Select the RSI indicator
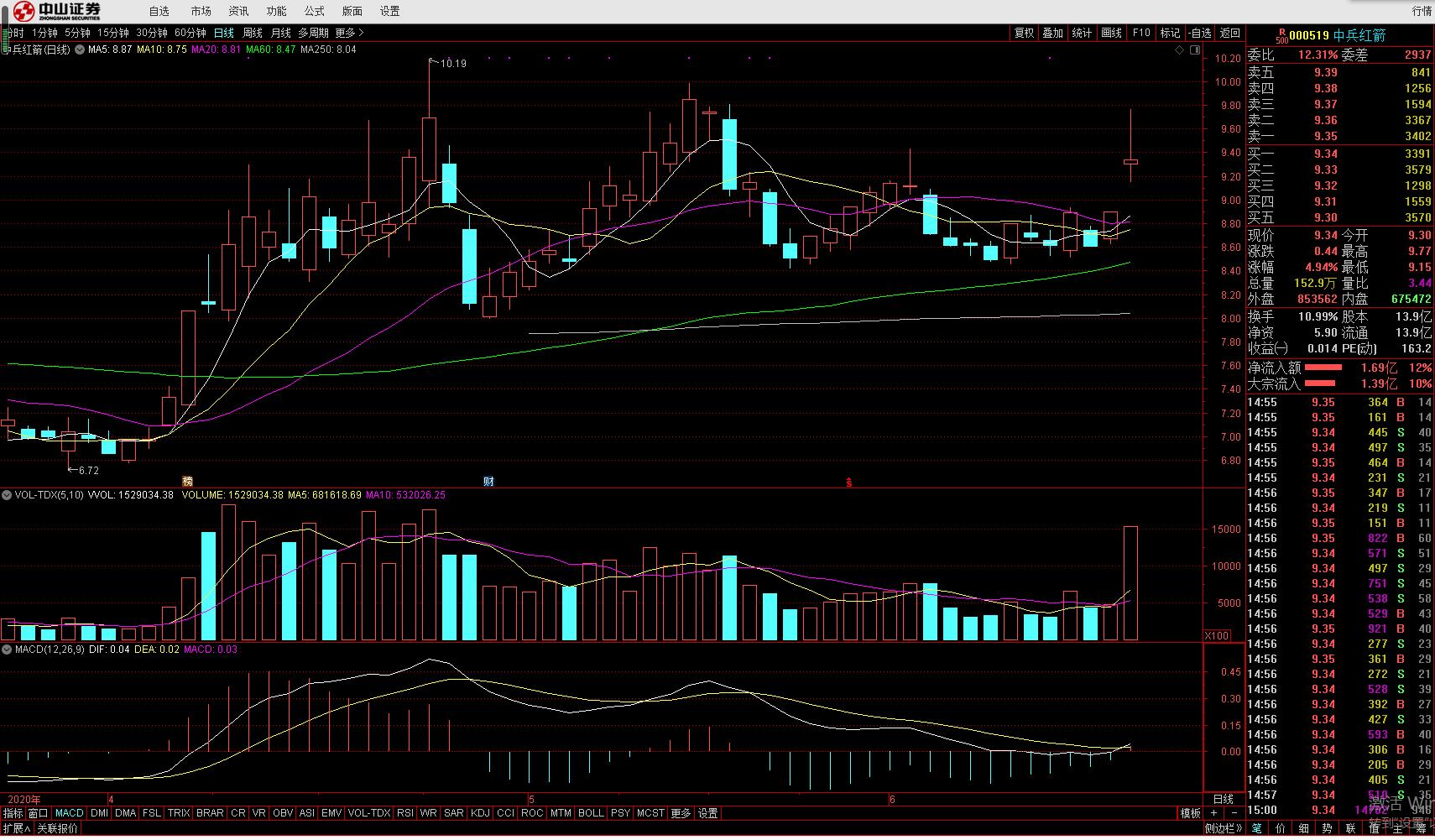1435x840 pixels. [x=405, y=813]
